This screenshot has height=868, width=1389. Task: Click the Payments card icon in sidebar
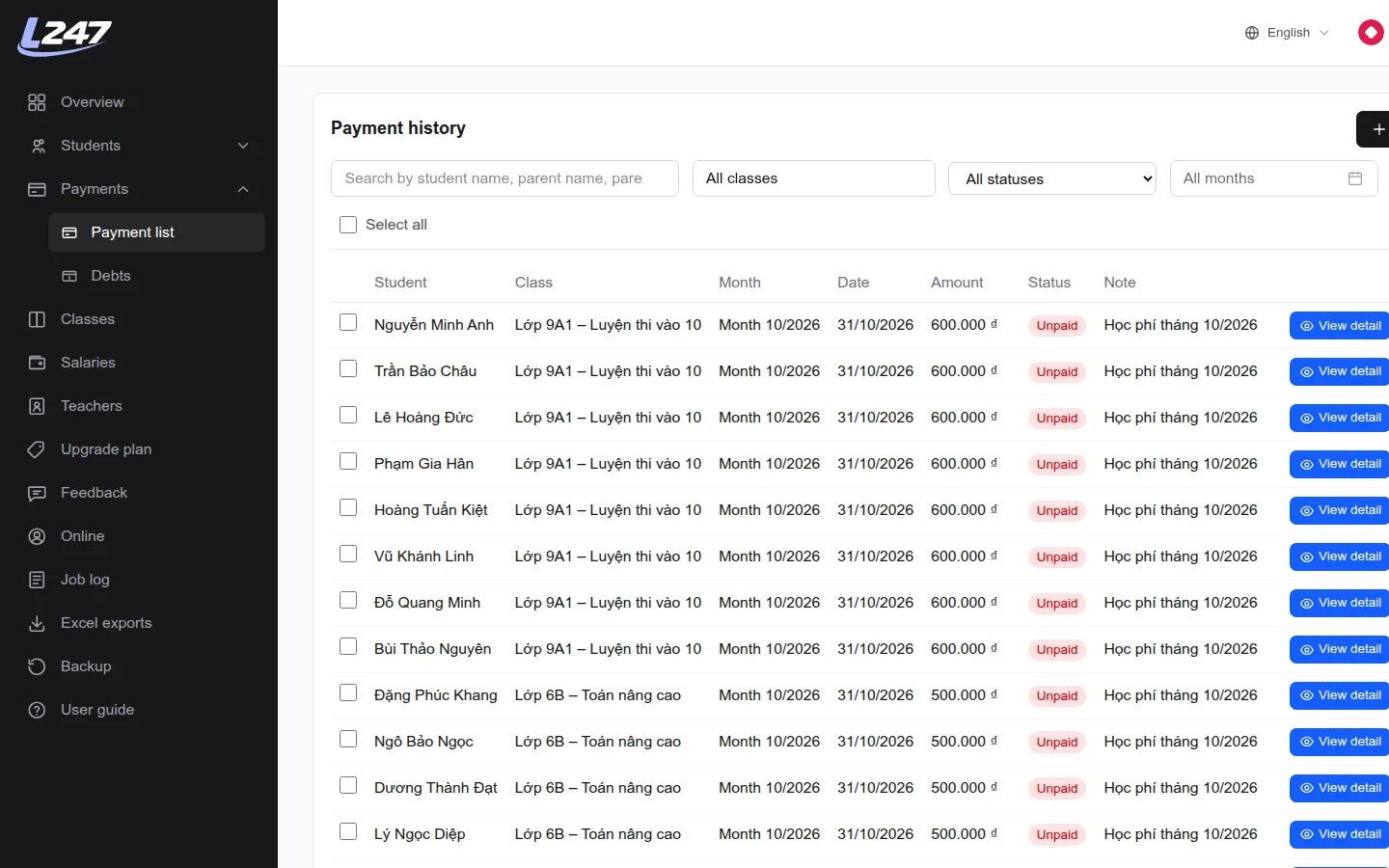click(37, 189)
